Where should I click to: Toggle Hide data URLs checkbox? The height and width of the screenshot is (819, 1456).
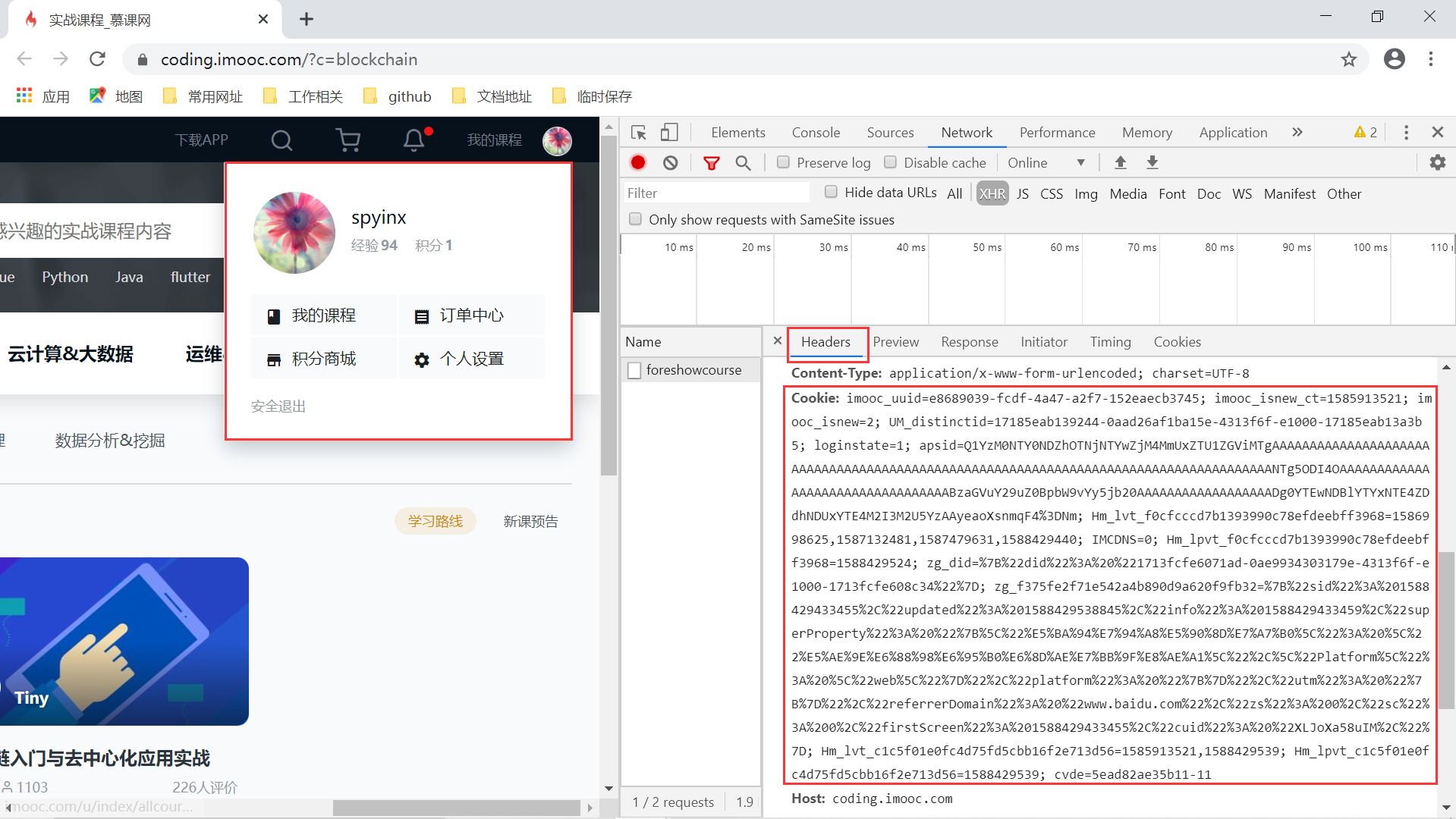pos(831,192)
